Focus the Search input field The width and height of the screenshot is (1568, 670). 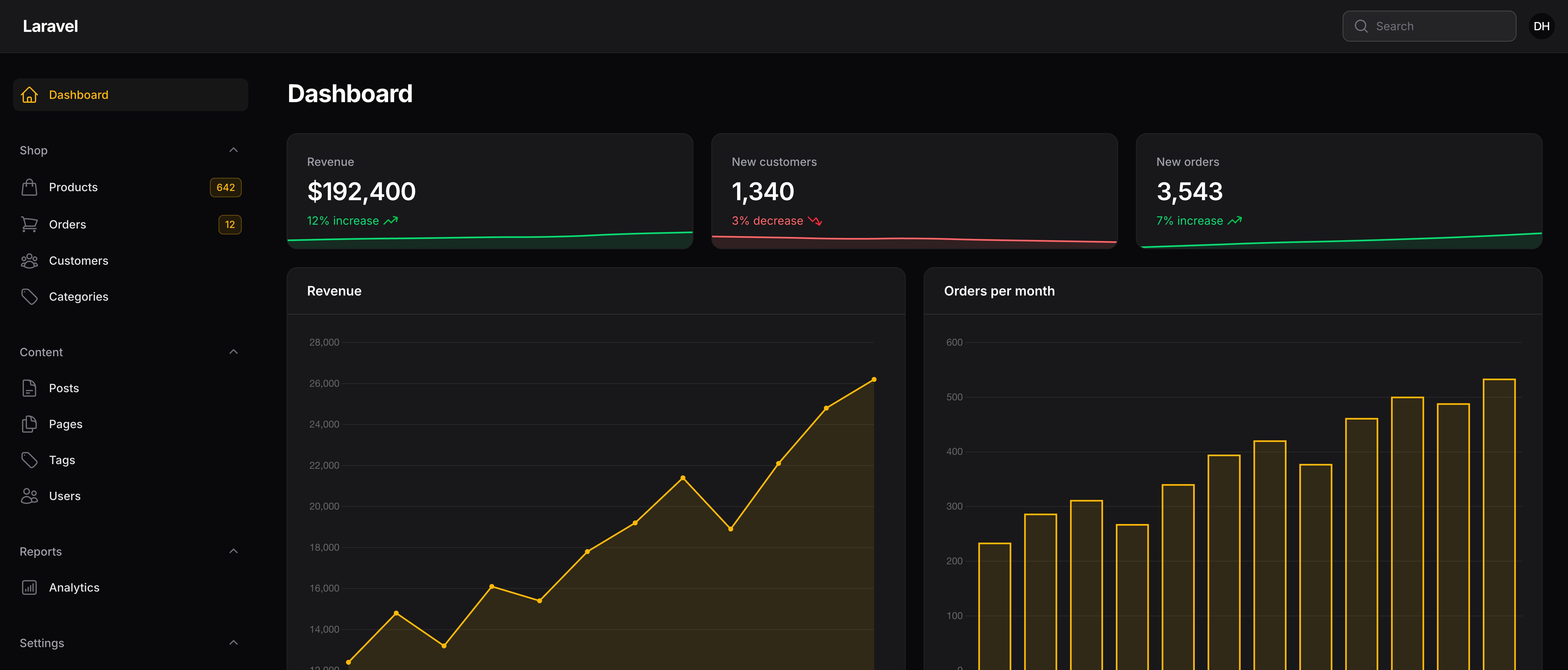(1429, 26)
